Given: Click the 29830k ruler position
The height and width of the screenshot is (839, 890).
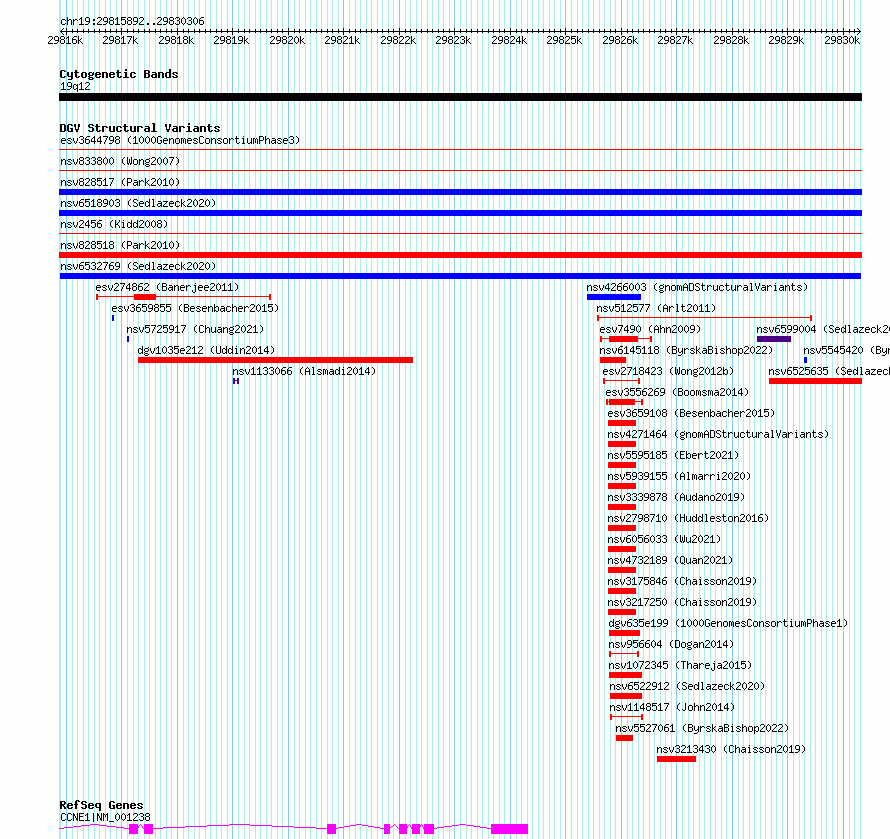Looking at the screenshot, I should [842, 40].
